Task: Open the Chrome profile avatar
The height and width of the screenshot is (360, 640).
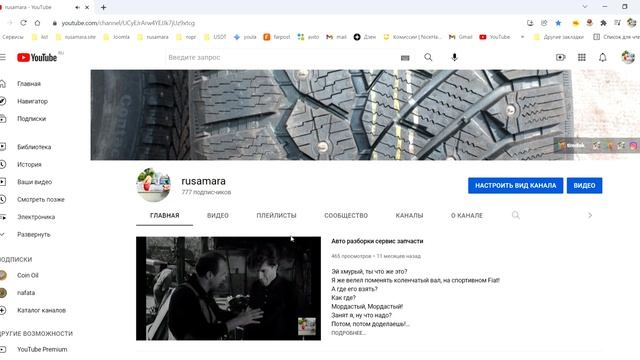Action: 631,23
